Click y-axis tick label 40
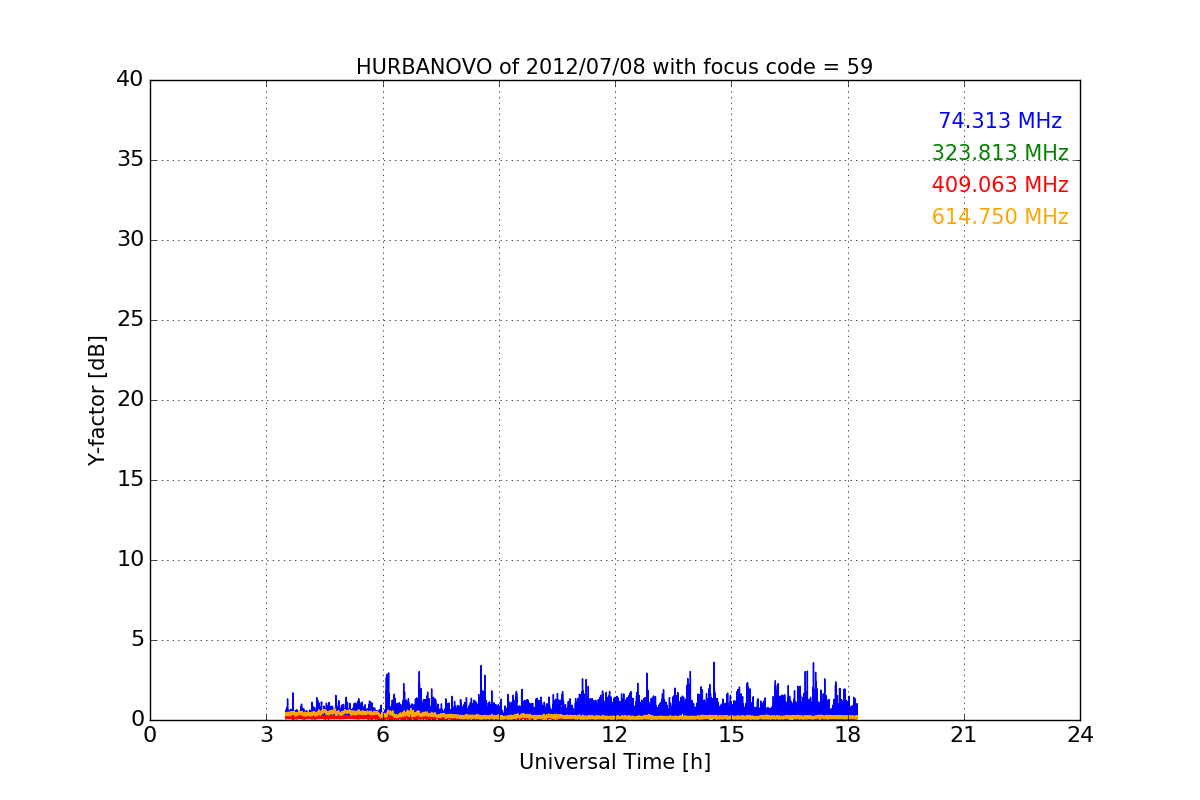Viewport: 1200px width, 800px height. (x=130, y=80)
